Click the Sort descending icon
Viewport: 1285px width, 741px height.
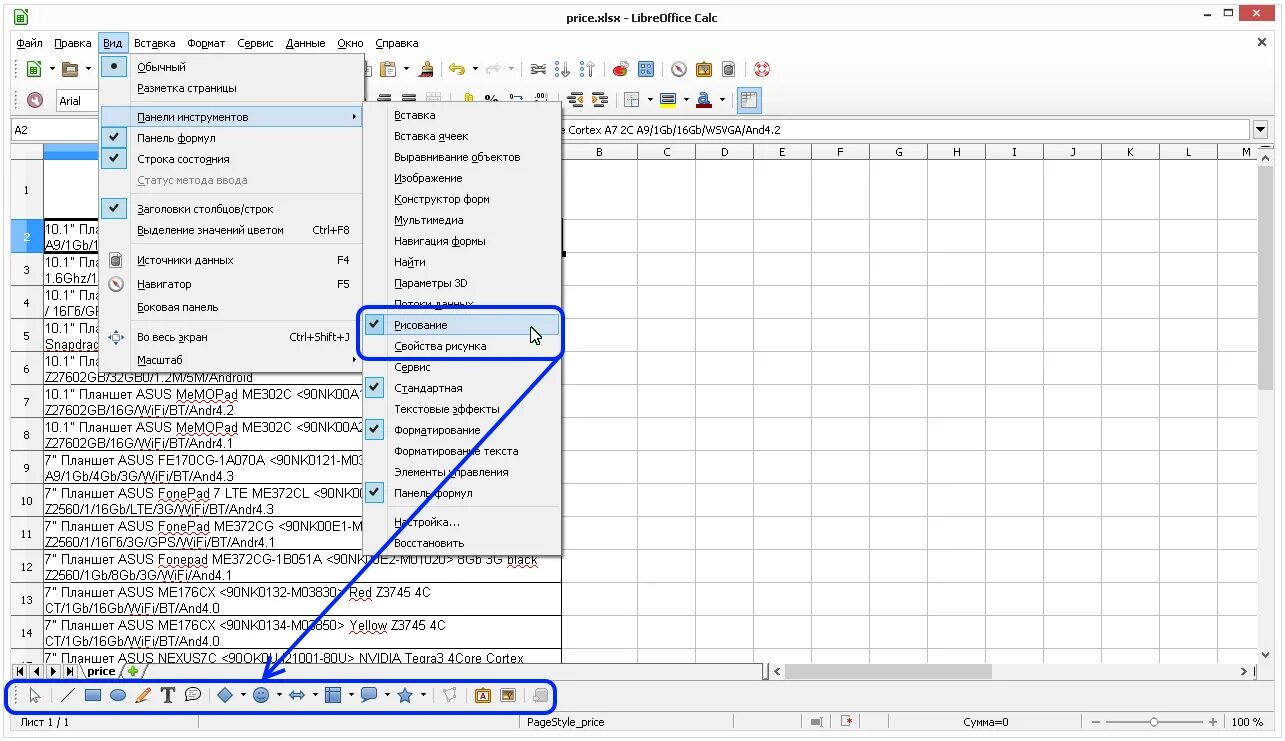(588, 69)
